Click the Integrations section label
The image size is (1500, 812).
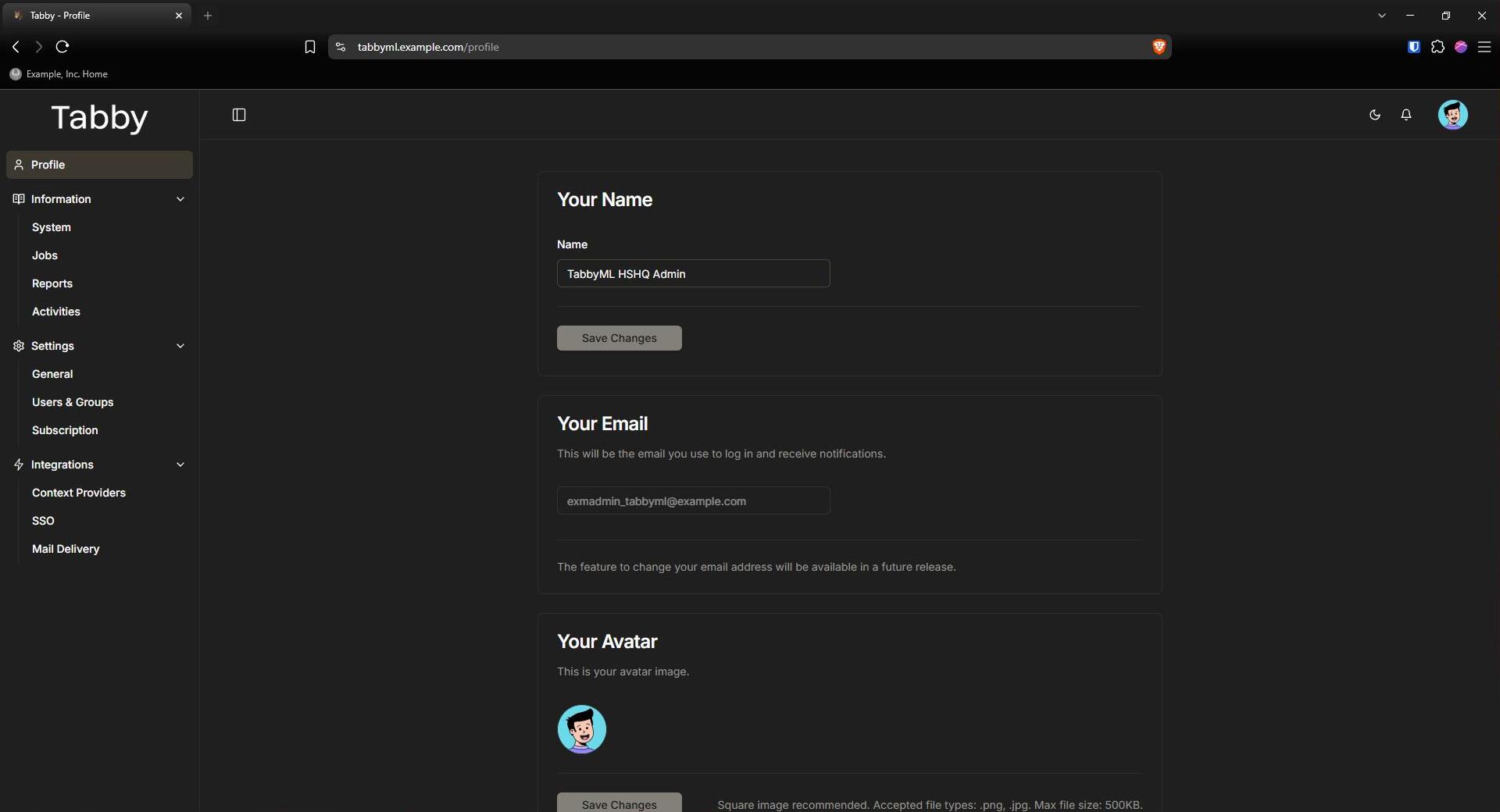62,465
